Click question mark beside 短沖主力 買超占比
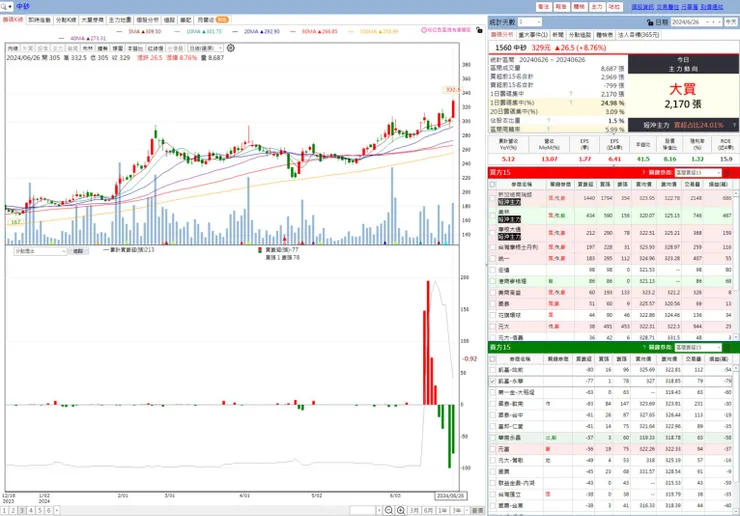 coord(734,126)
